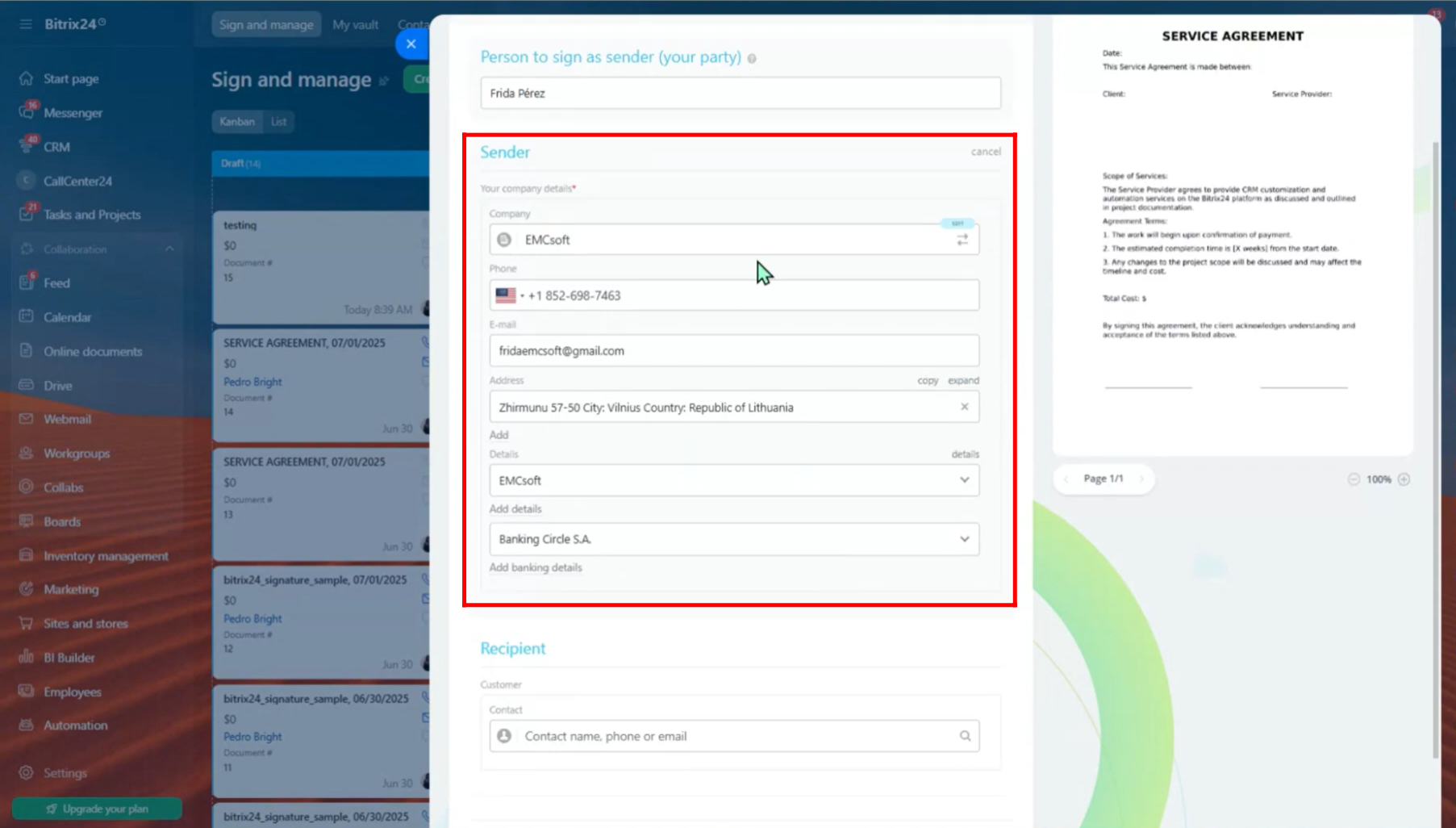Click help icon beside Person to sign
1456x828 pixels.
[x=752, y=58]
